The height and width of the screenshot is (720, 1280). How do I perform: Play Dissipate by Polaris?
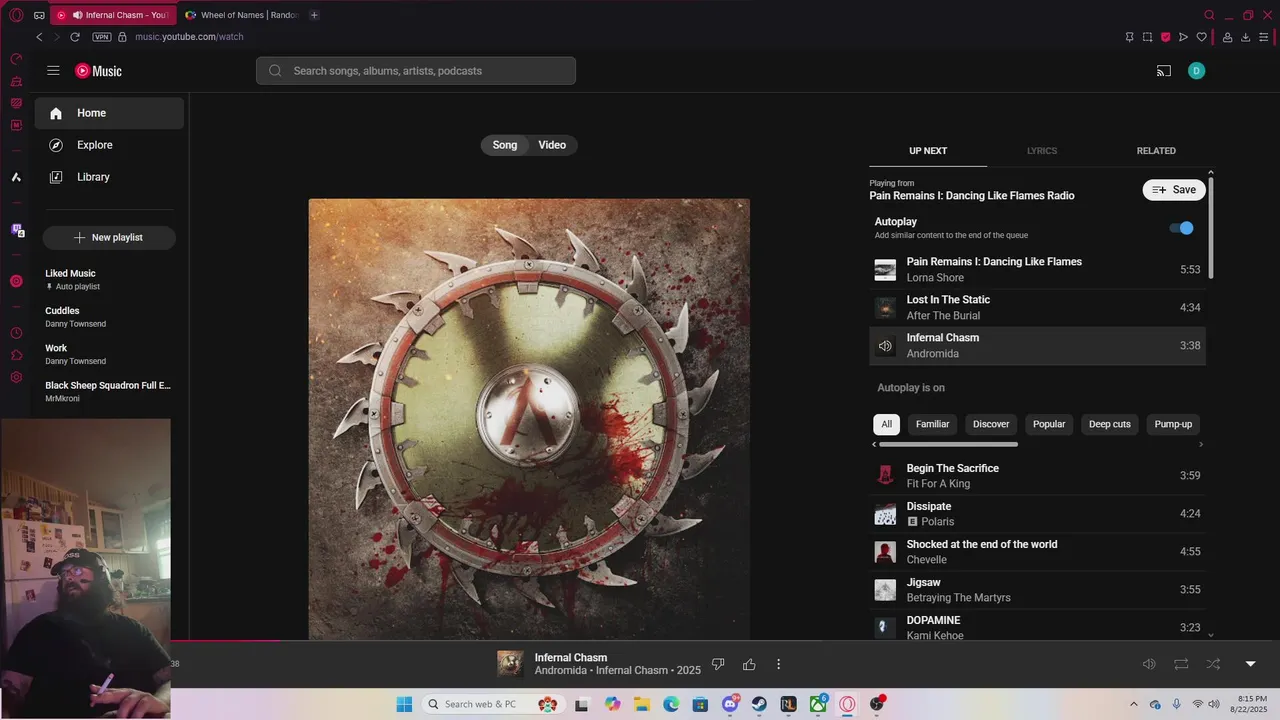tap(1037, 514)
